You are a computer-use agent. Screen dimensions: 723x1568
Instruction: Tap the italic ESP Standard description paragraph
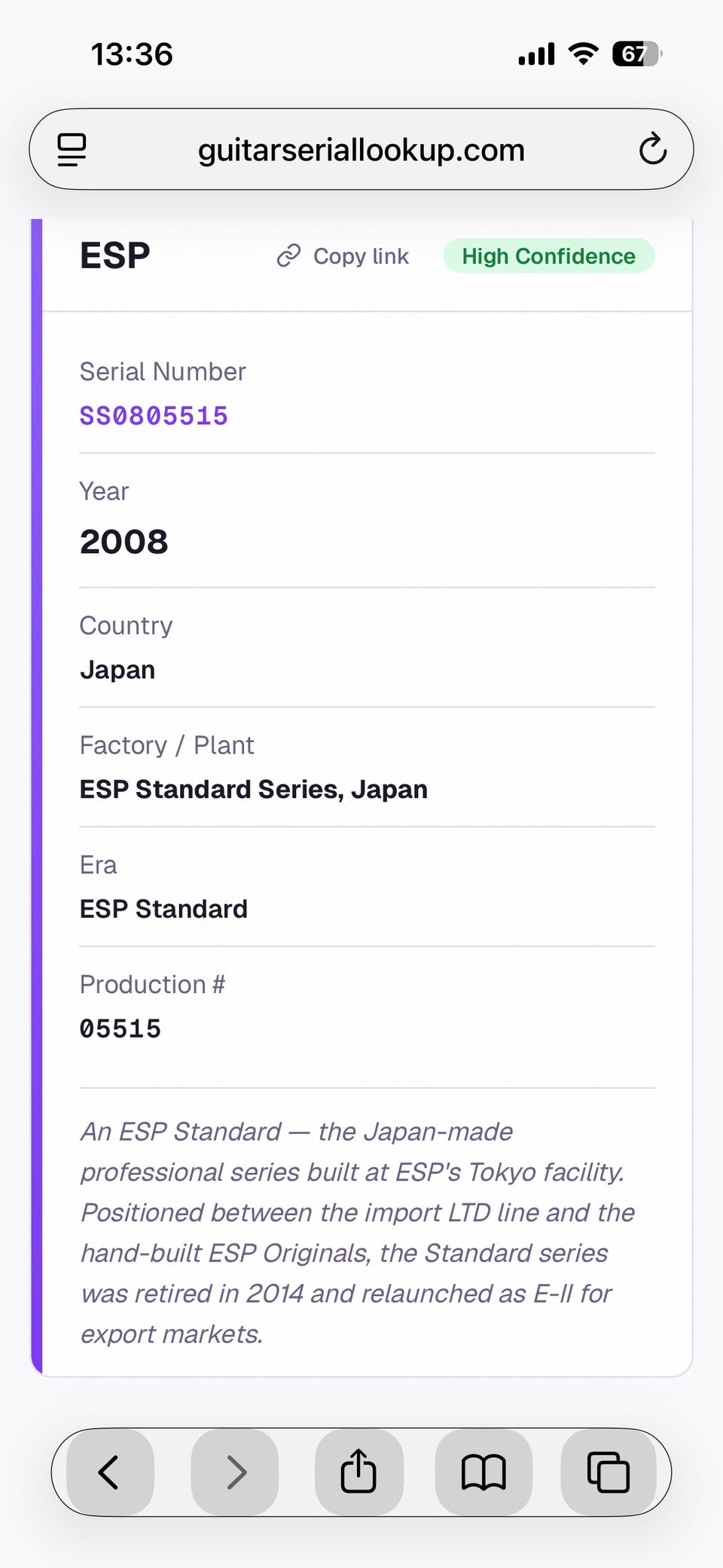tap(358, 1232)
